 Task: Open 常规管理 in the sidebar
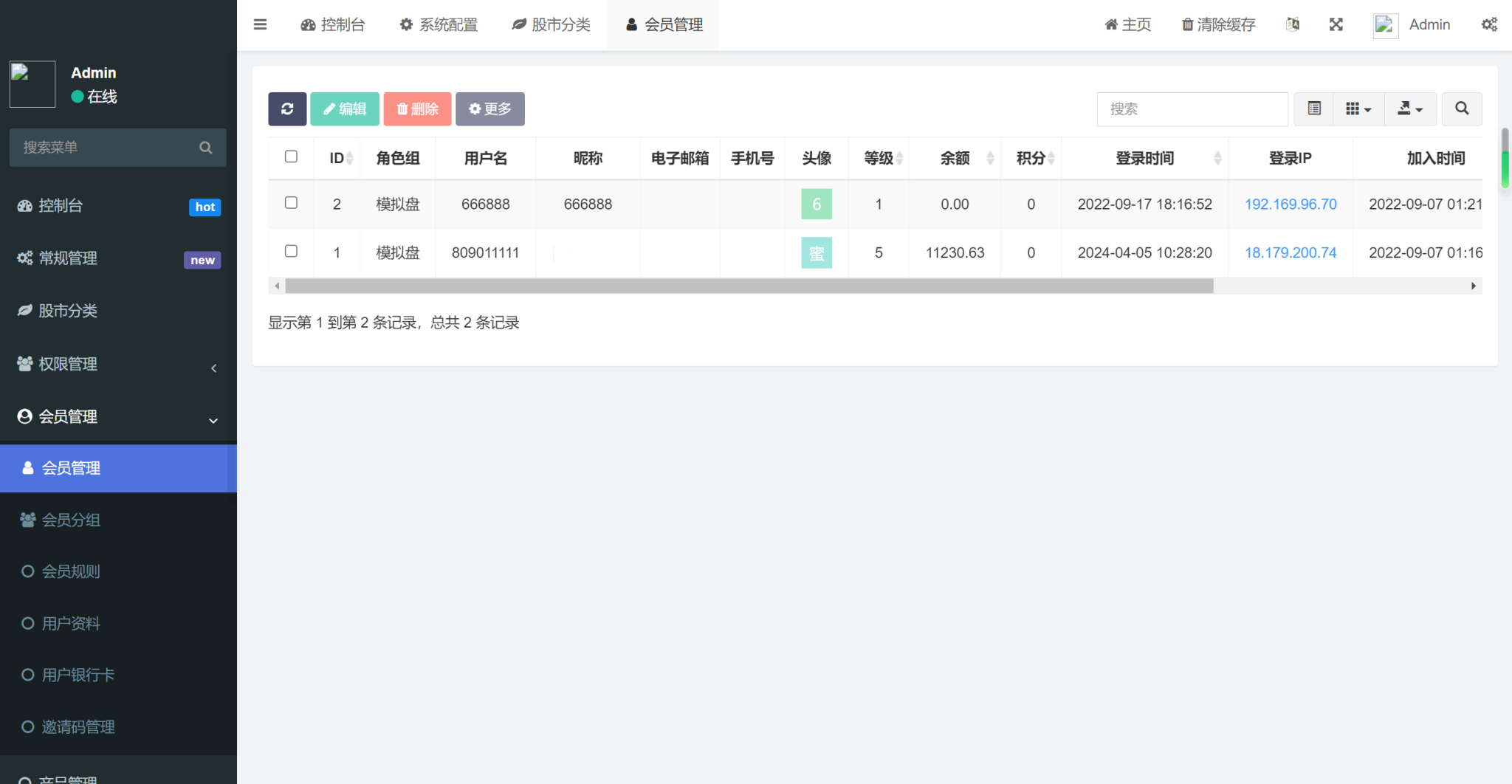118,258
